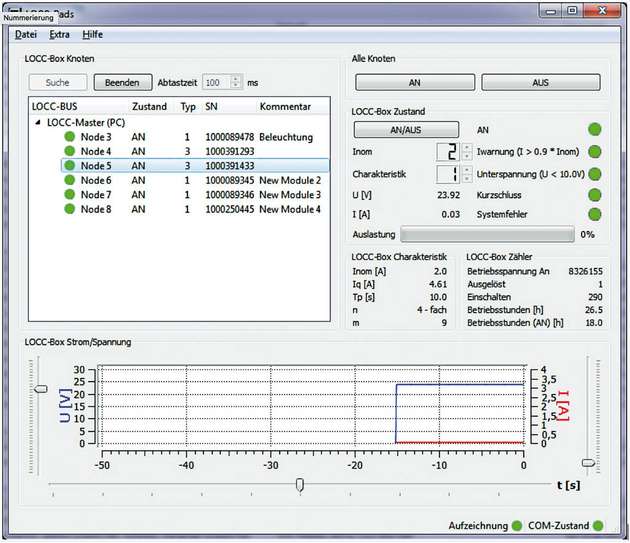The image size is (630, 543).
Task: Click the green status dot of Node 5
Action: coord(70,166)
